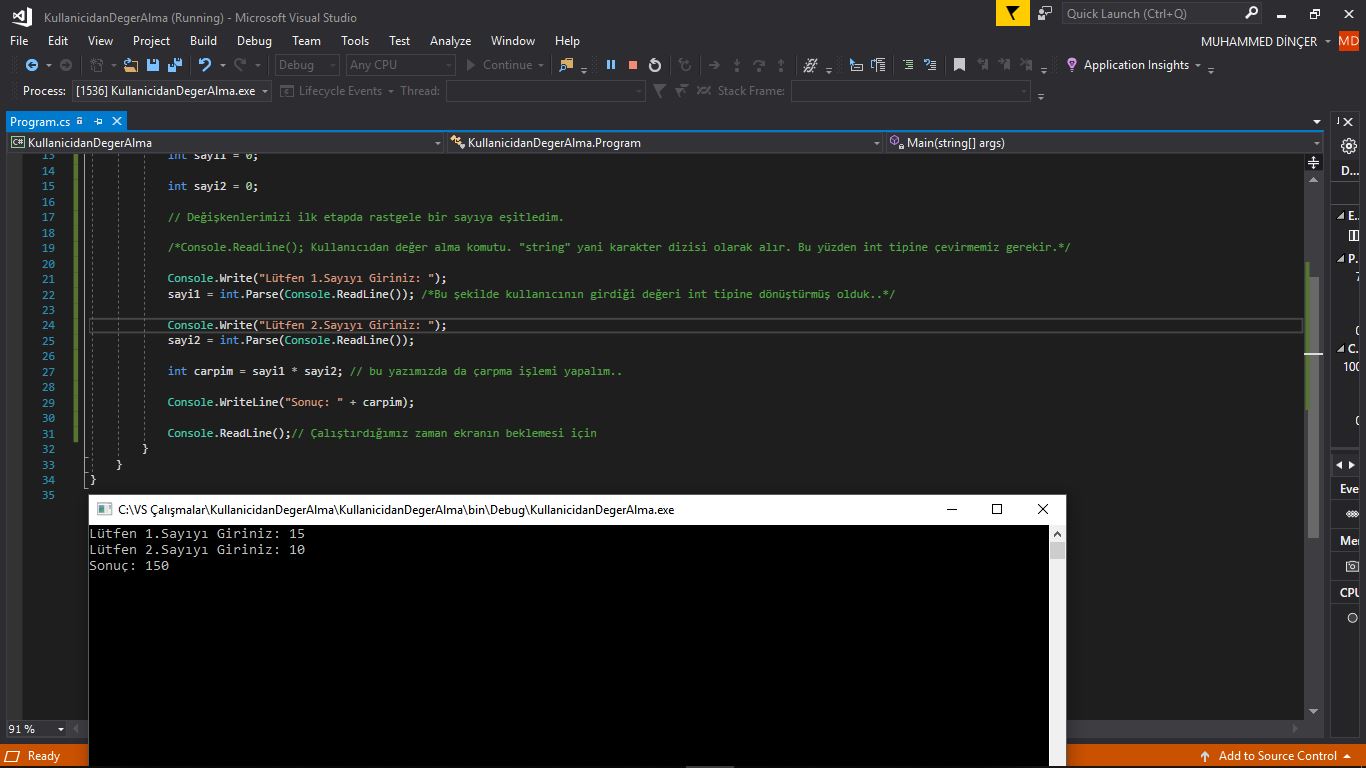
Task: Expand the Main(string[] args) member dropdown
Action: click(1317, 143)
